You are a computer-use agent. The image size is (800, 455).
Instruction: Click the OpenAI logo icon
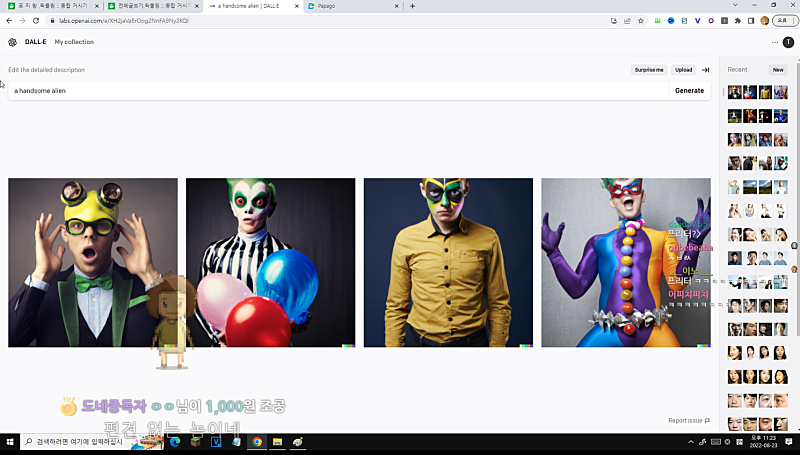13,42
